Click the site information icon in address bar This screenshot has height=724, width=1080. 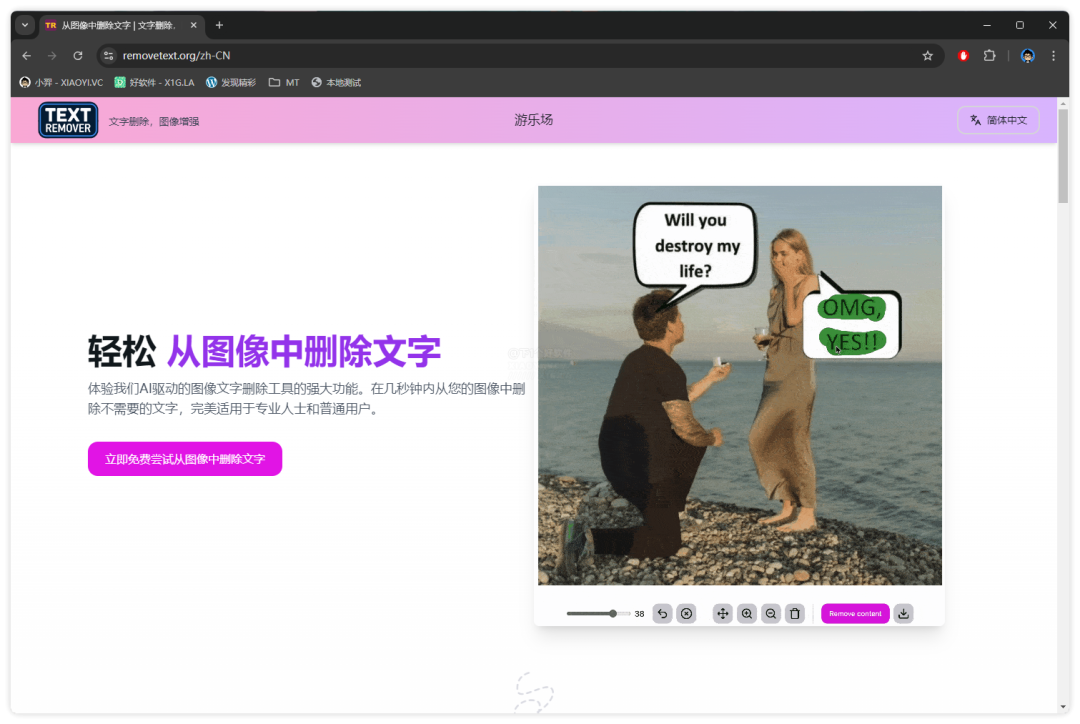click(109, 56)
